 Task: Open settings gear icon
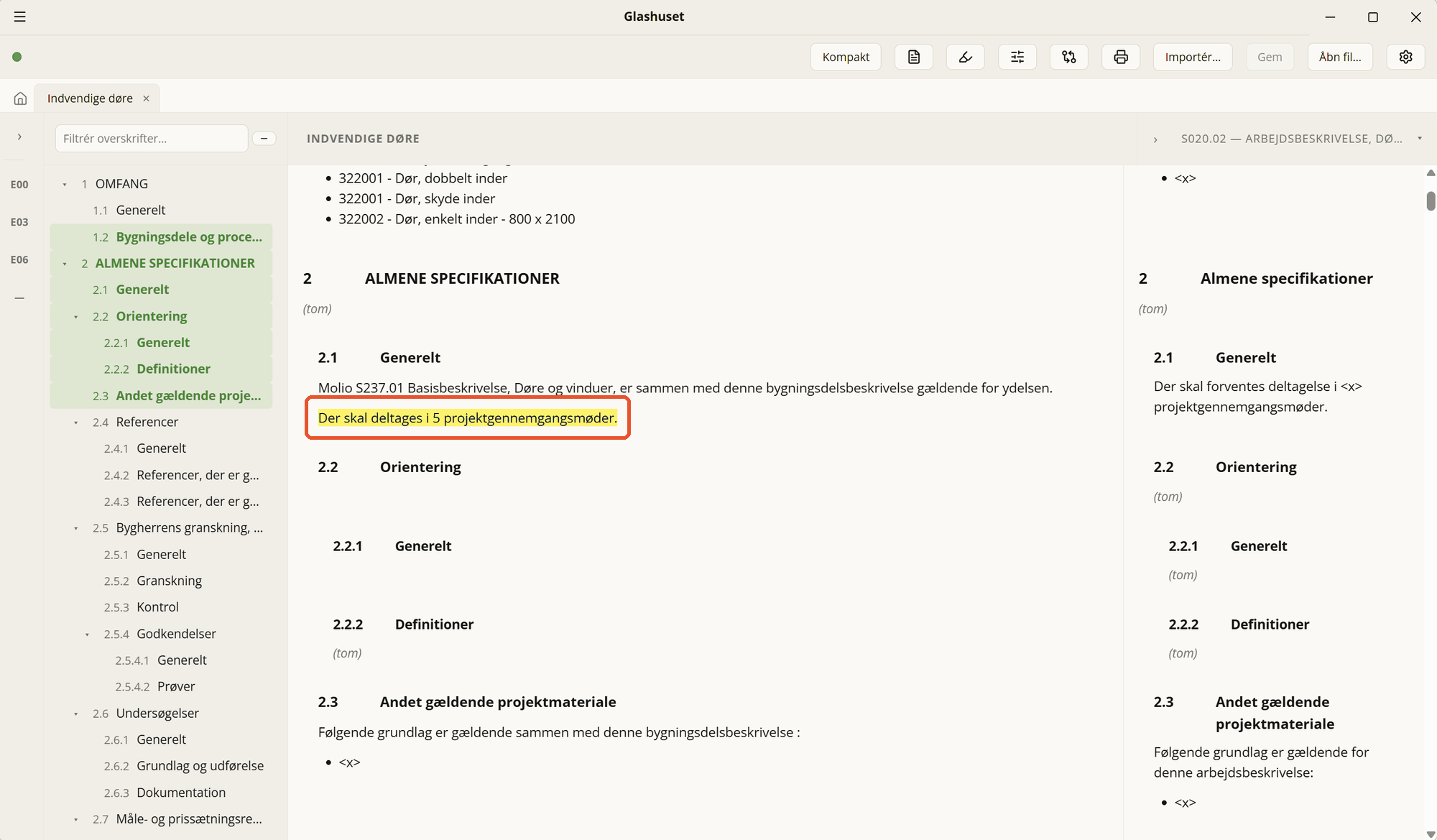(1406, 57)
